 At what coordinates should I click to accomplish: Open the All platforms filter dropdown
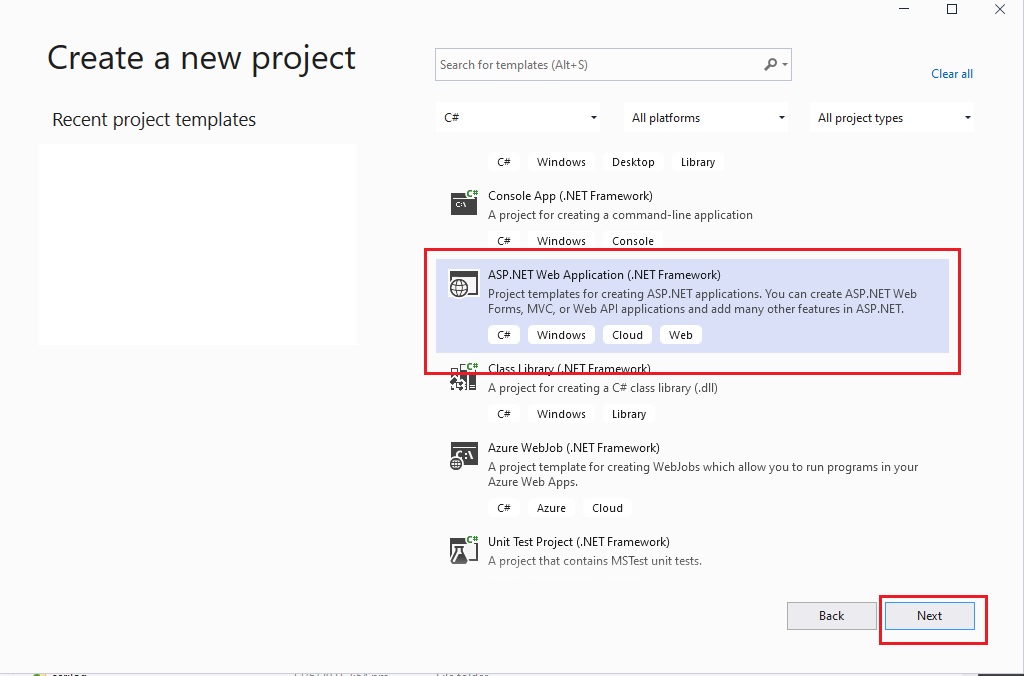click(x=705, y=118)
